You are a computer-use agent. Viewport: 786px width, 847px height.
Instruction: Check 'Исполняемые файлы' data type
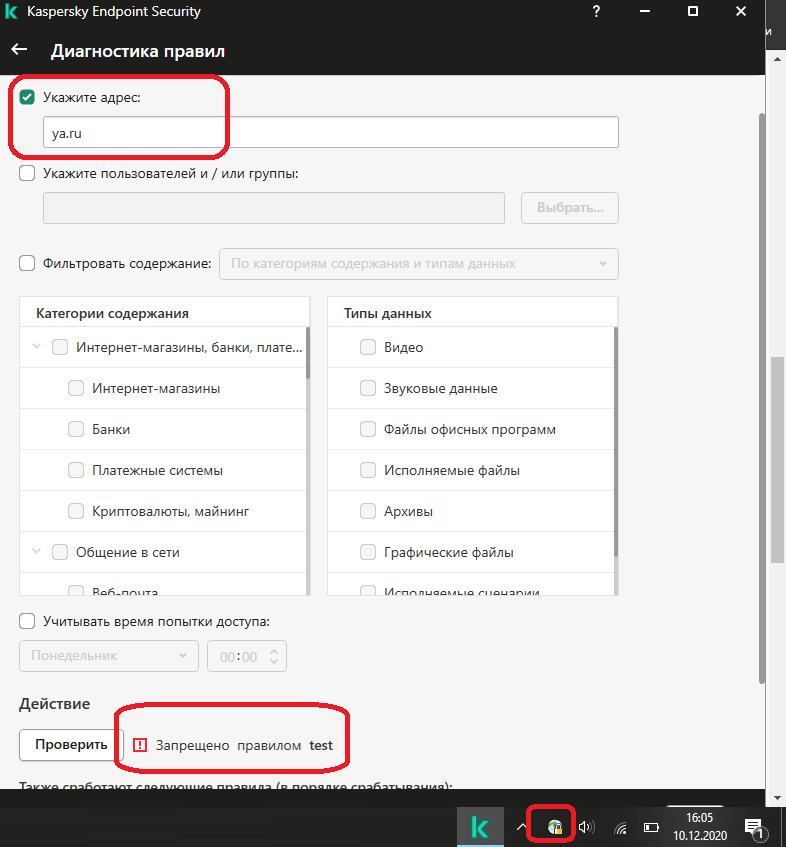(x=368, y=470)
